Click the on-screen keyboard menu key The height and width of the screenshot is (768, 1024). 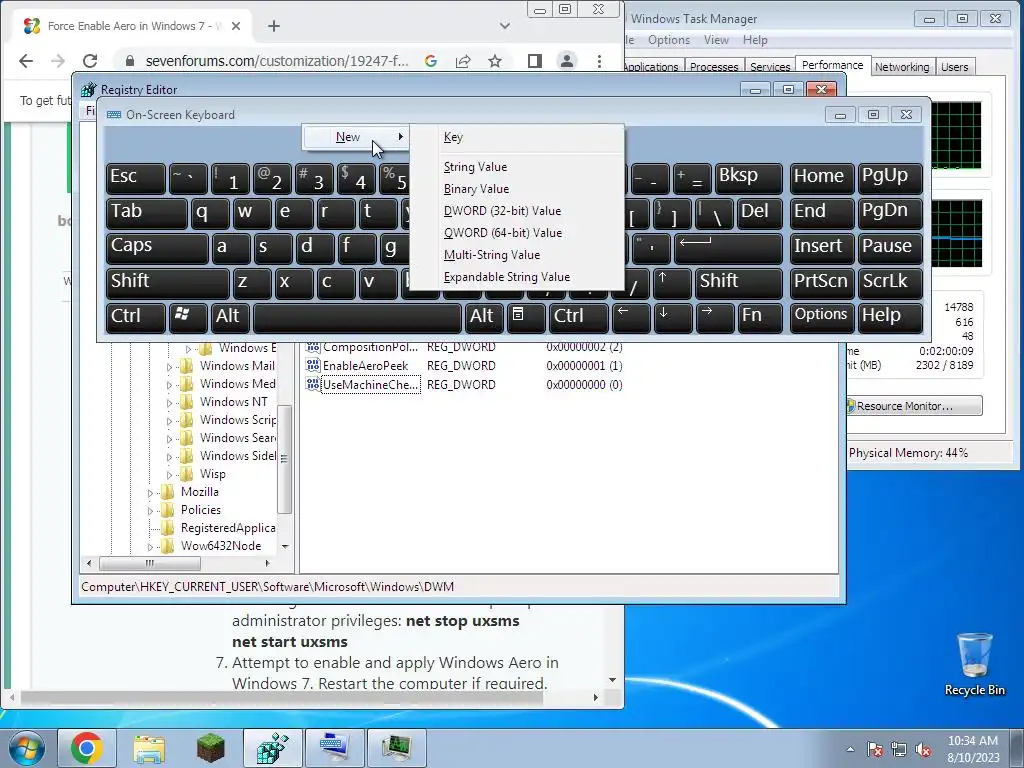pos(526,317)
